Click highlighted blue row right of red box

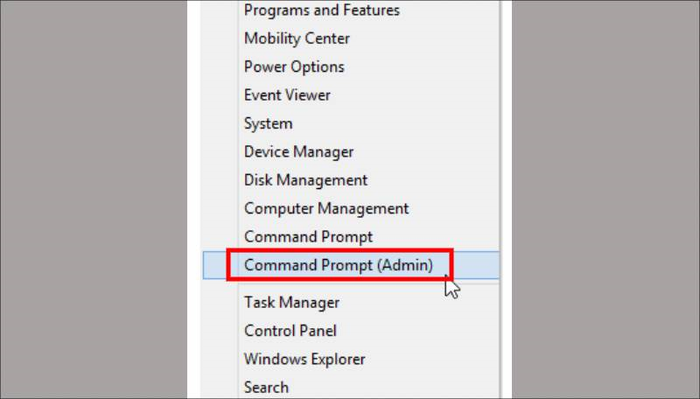coord(476,265)
